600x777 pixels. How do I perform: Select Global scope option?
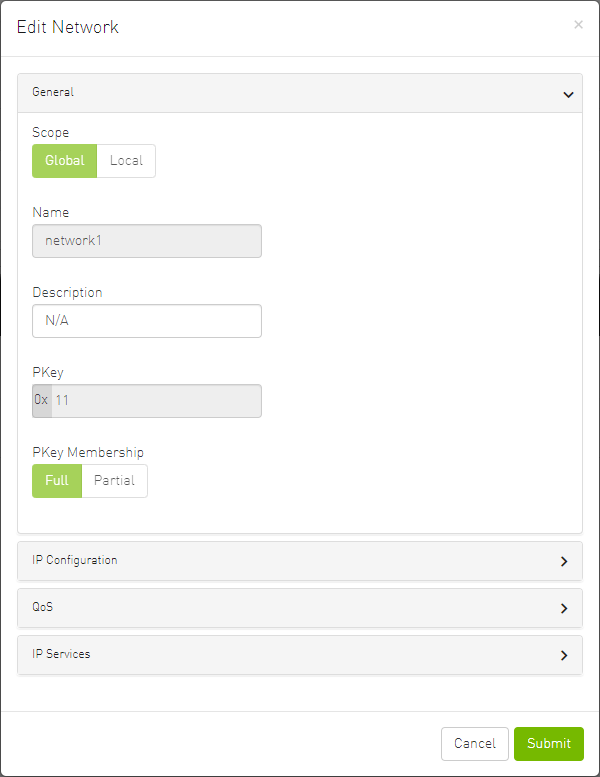(64, 161)
